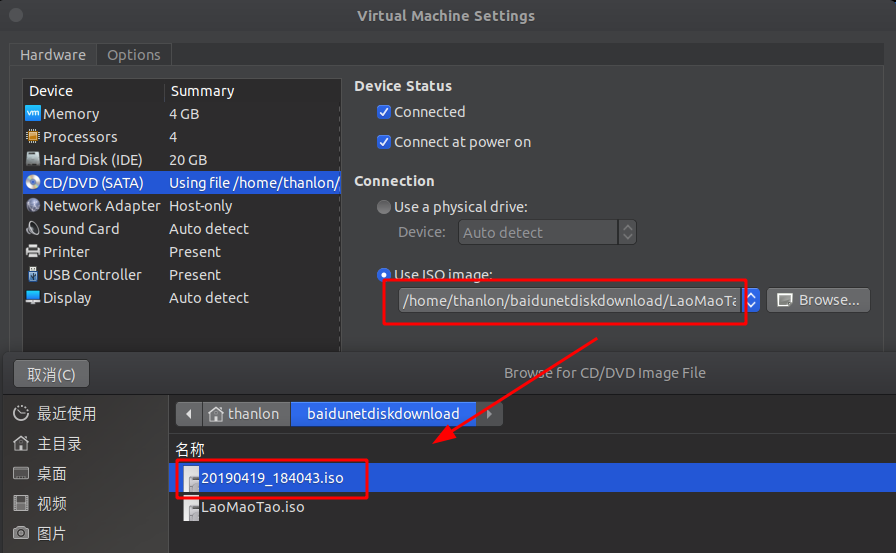Click the Summary column header
The width and height of the screenshot is (896, 553).
[x=202, y=91]
